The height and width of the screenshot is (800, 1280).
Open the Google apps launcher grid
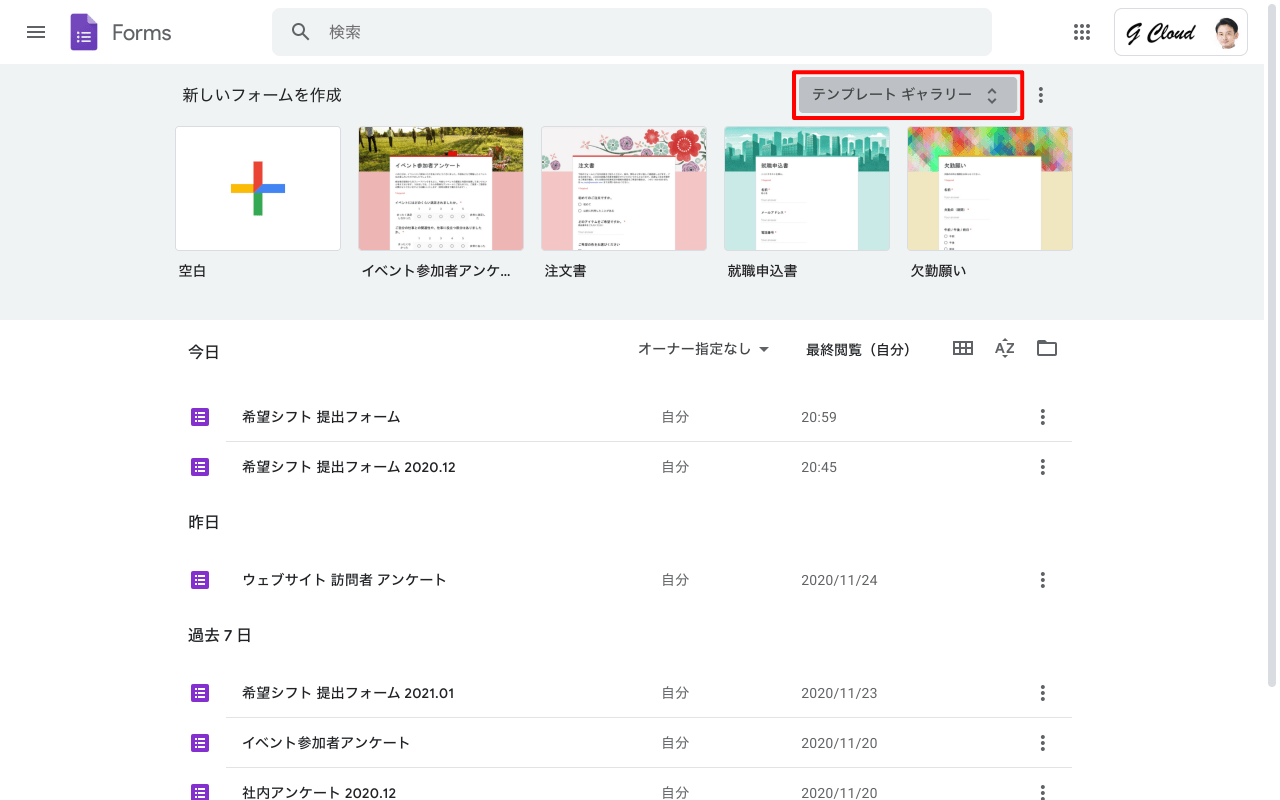1081,32
